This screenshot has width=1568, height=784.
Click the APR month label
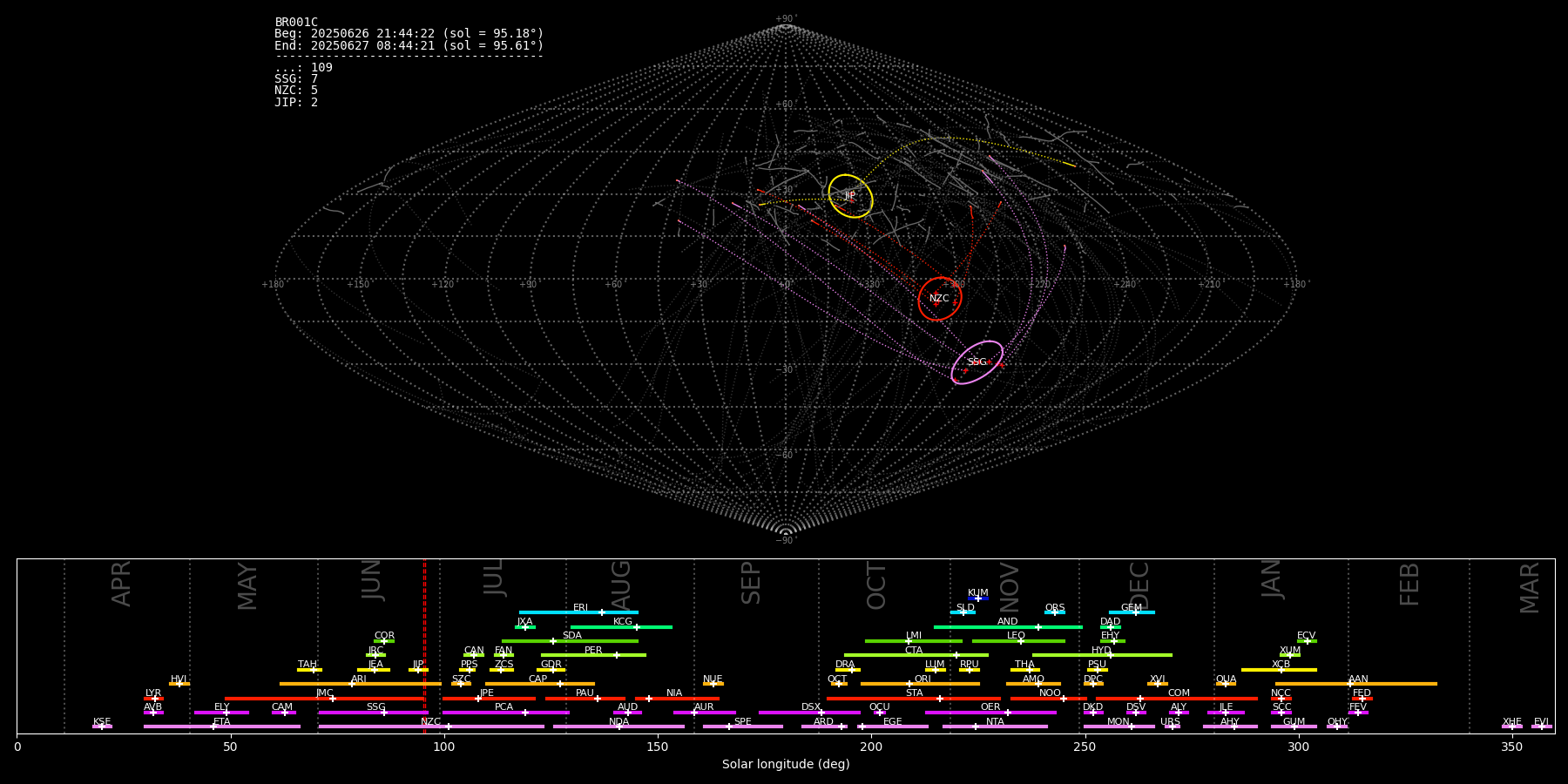(x=121, y=584)
